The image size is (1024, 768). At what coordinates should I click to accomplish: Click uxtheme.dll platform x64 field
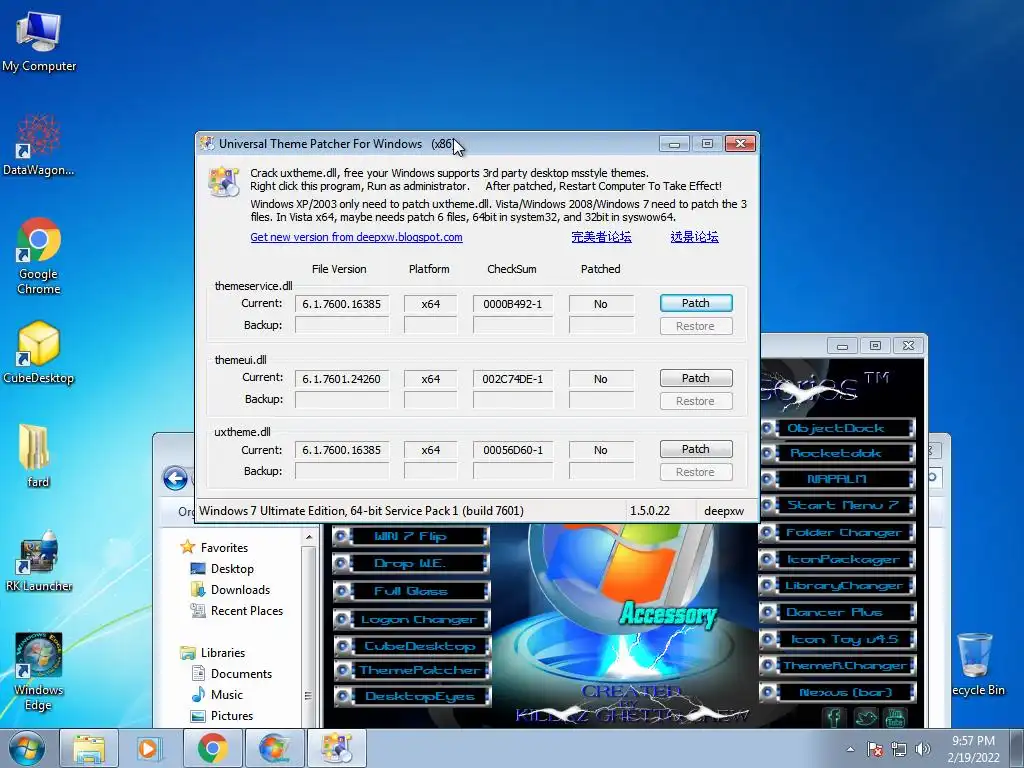click(430, 450)
